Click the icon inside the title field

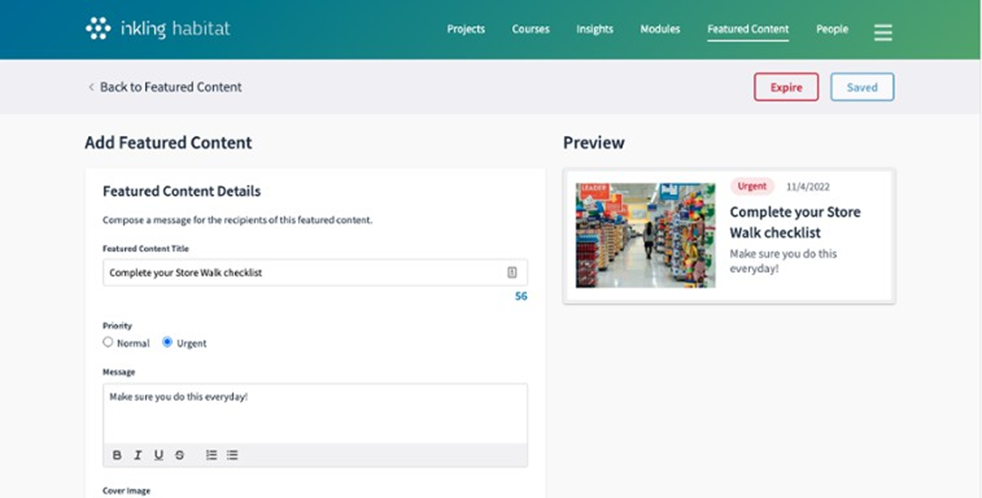(512, 272)
